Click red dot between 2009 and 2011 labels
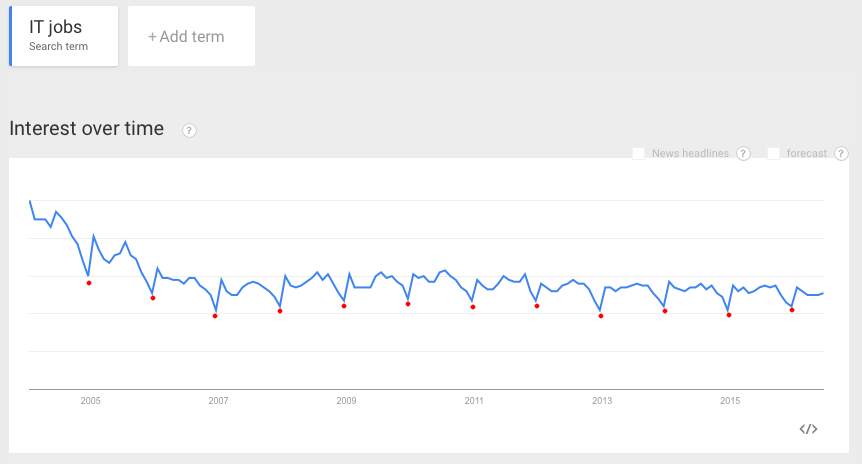 click(408, 304)
